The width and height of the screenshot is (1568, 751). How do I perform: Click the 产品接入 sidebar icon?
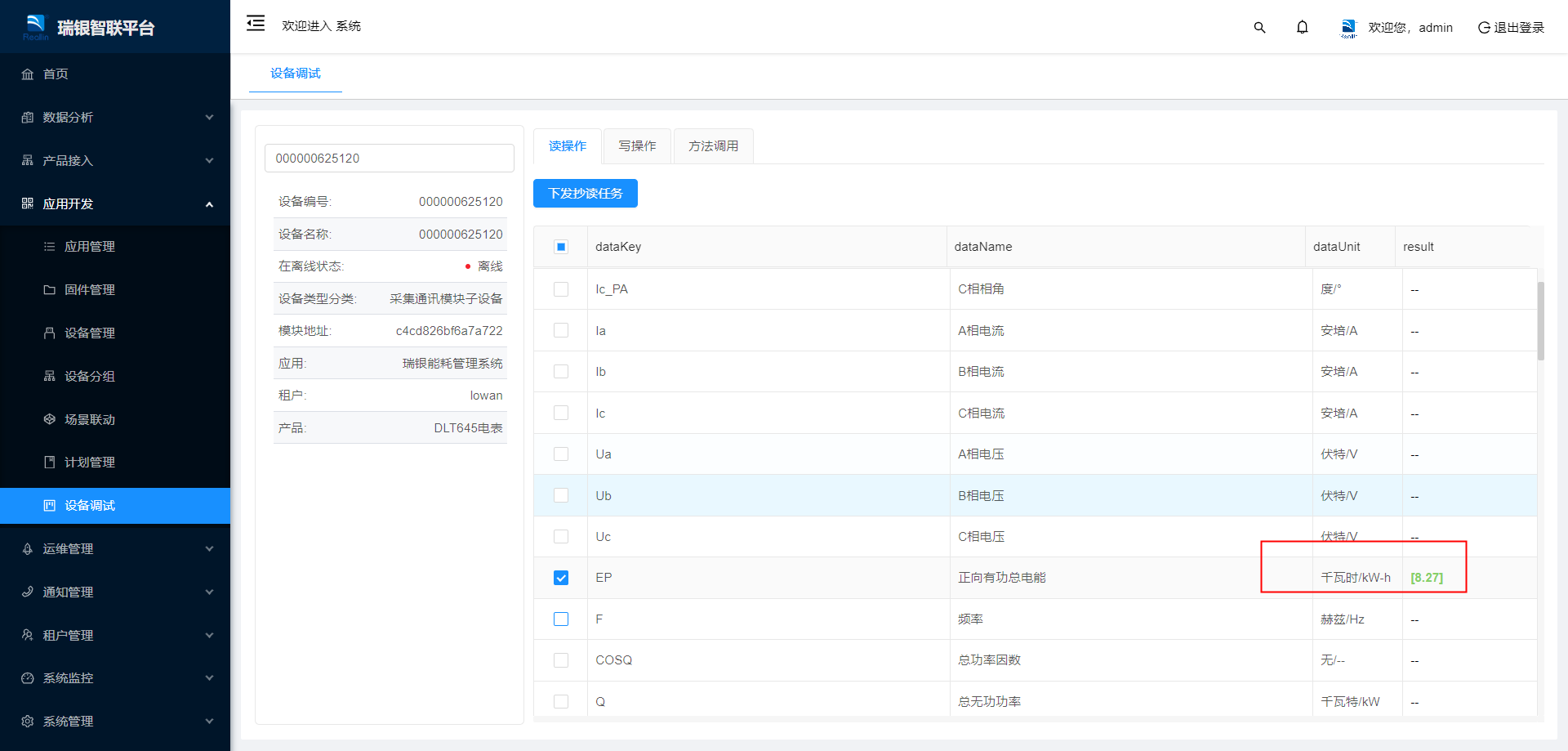28,161
